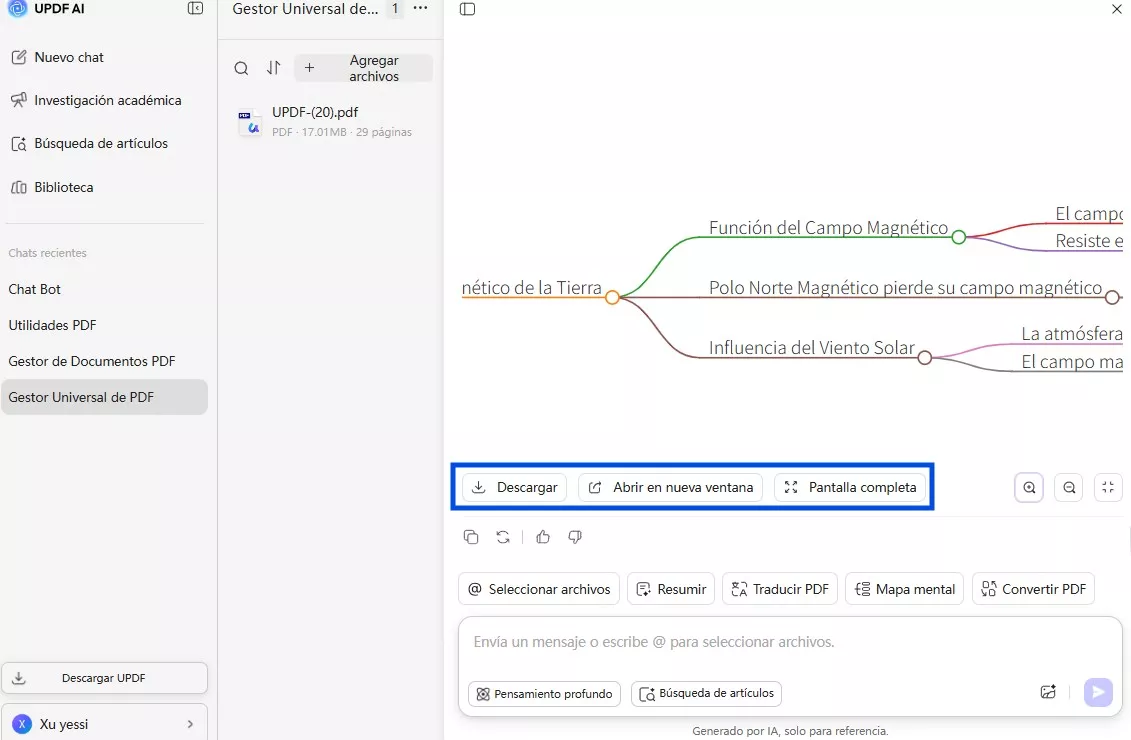Viewport: 1131px width, 740px height.
Task: Regenerate the response
Action: [x=503, y=537]
